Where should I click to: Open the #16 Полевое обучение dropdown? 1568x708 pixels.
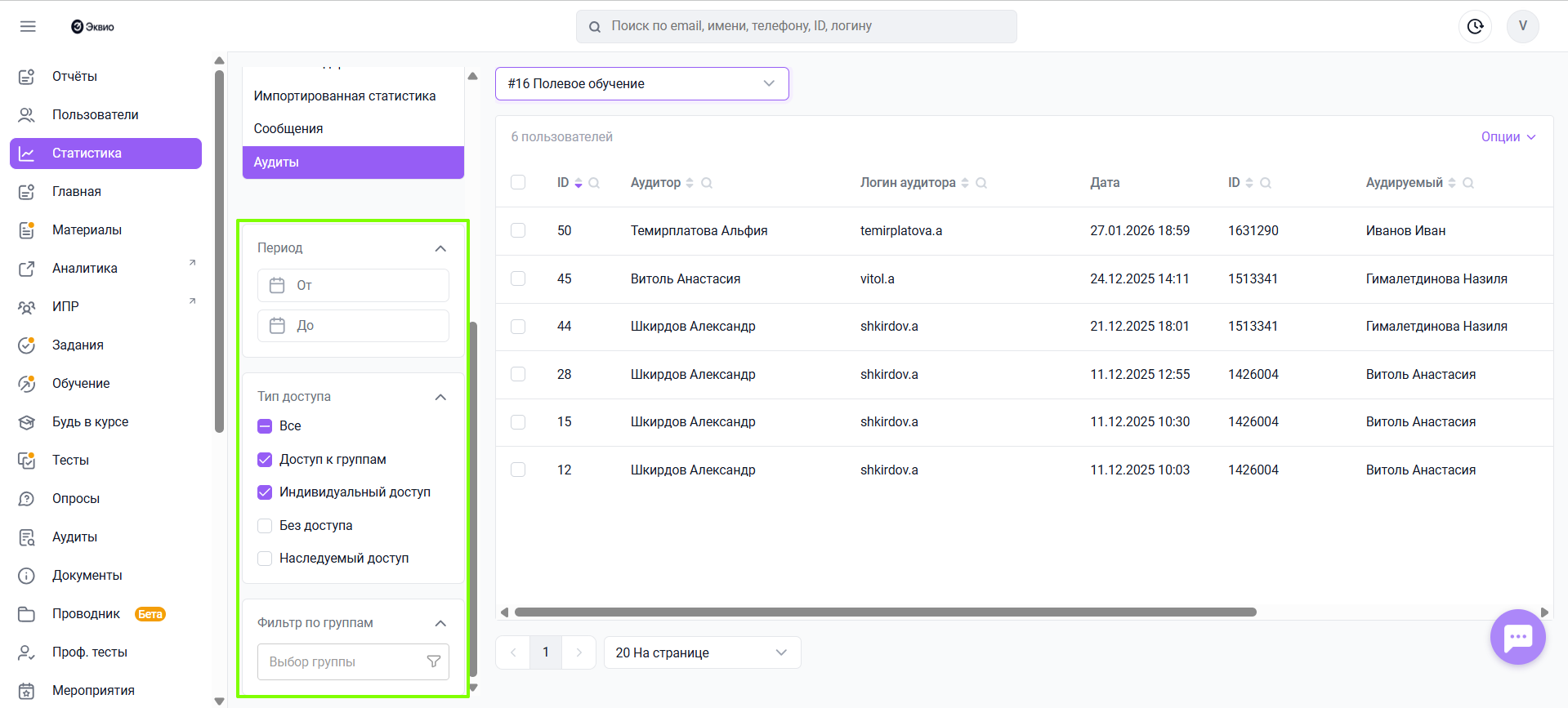(x=641, y=83)
